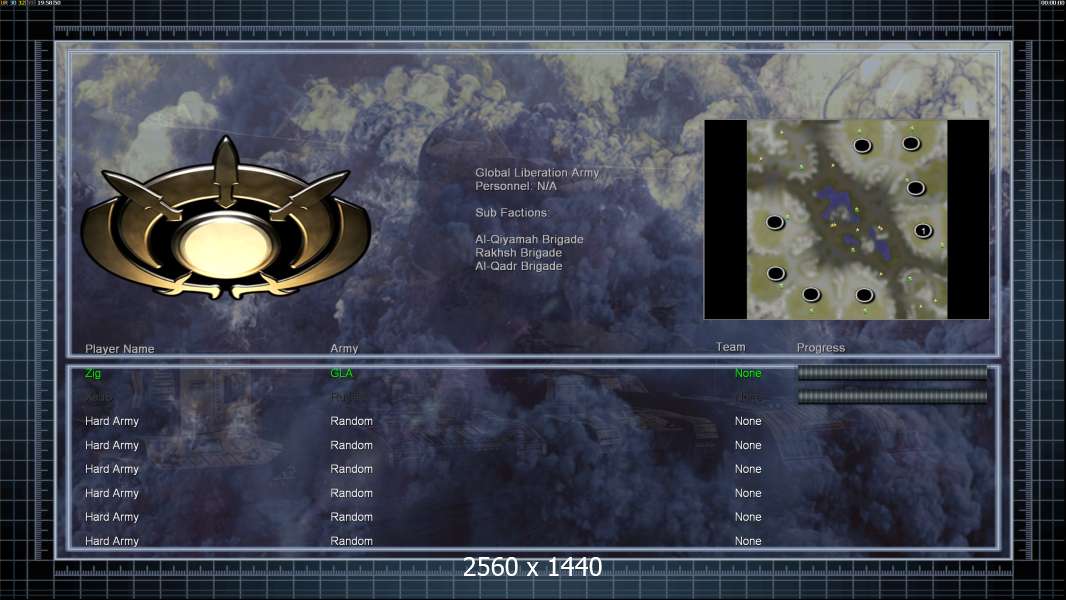Select Al-Qiyamah Brigade sub faction text
Viewport: 1066px width, 600px height.
tap(529, 239)
